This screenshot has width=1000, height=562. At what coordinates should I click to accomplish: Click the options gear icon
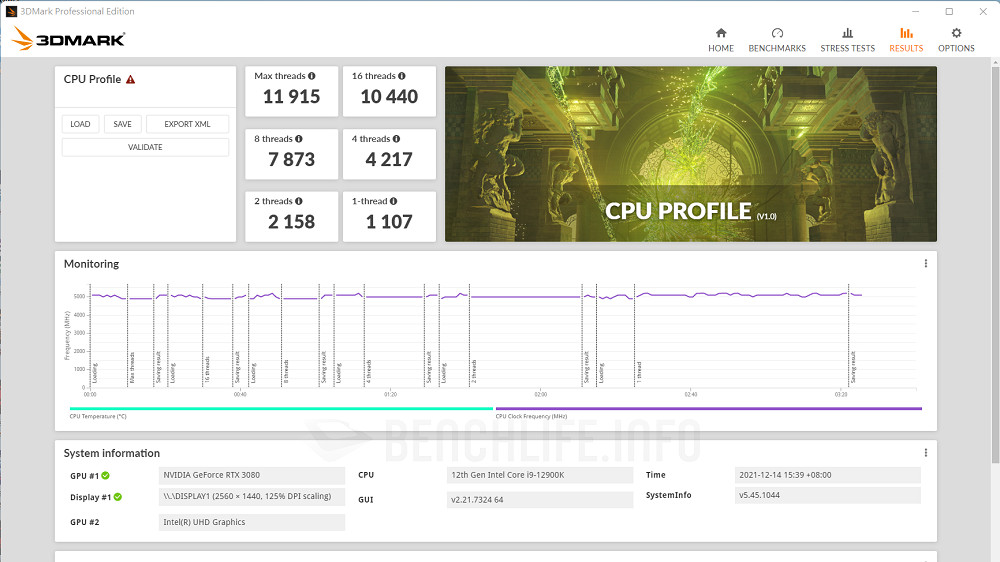pyautogui.click(x=956, y=33)
